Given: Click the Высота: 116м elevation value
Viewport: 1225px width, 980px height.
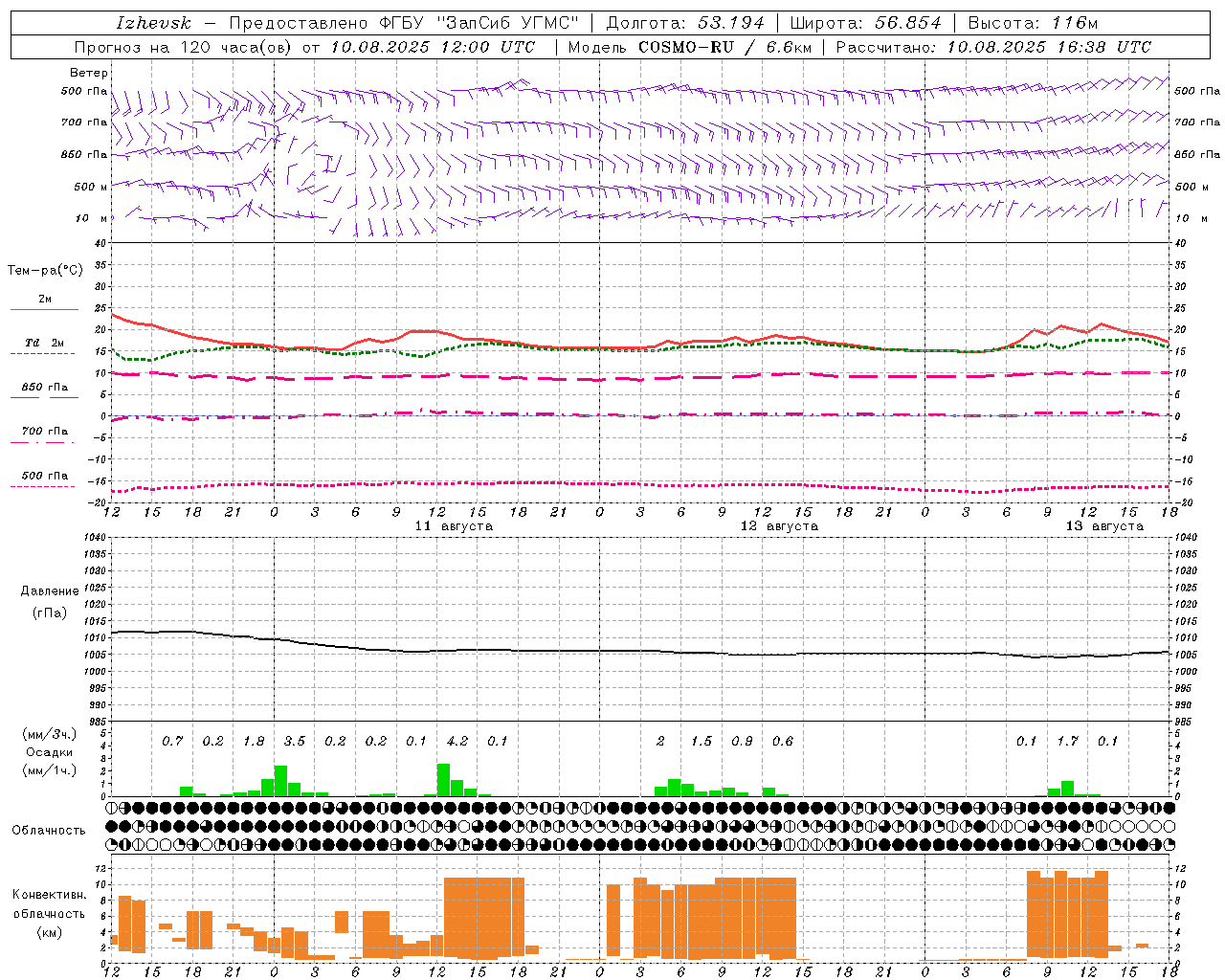Looking at the screenshot, I should point(1033,23).
